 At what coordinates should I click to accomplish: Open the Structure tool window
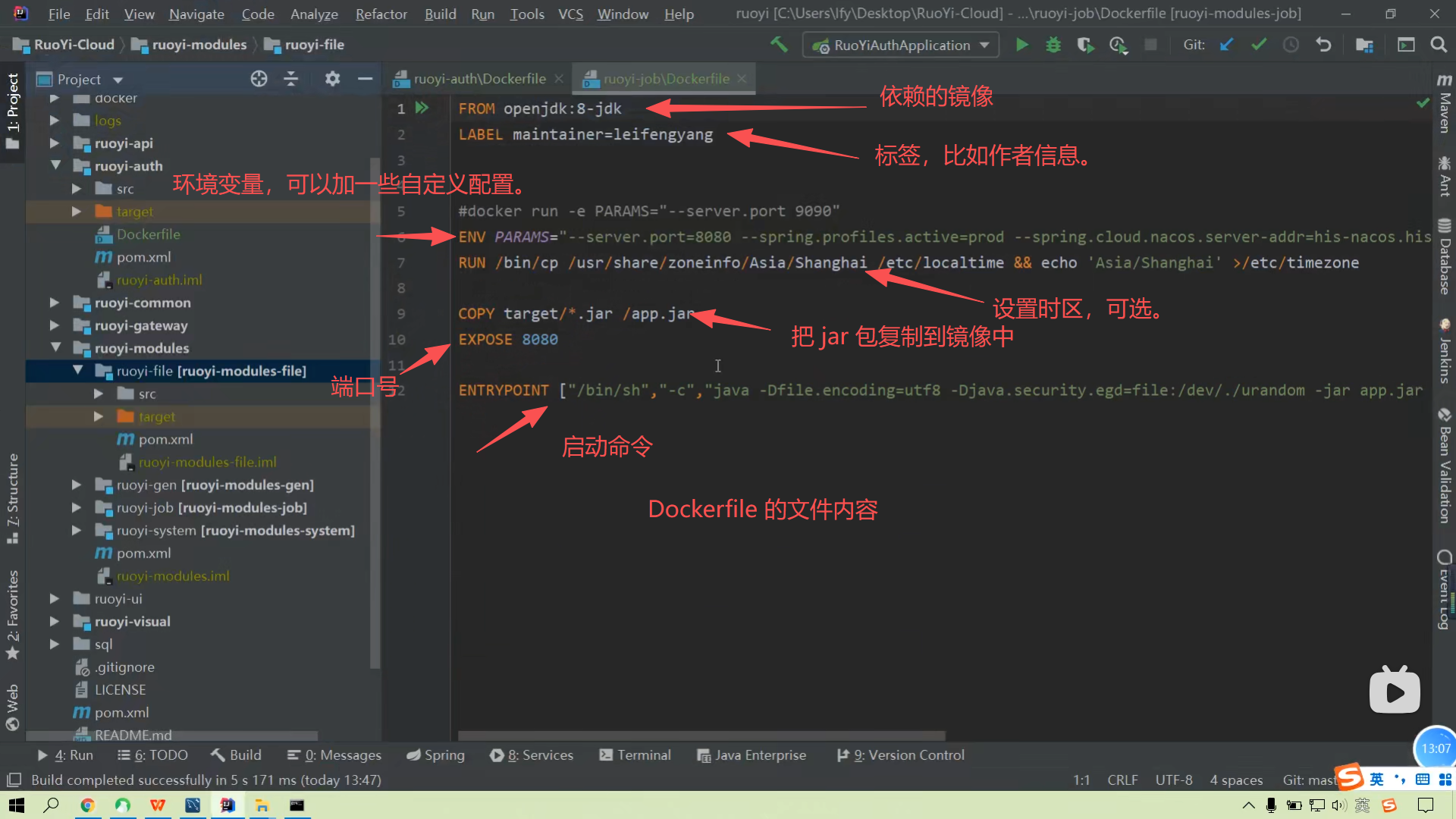click(x=13, y=497)
